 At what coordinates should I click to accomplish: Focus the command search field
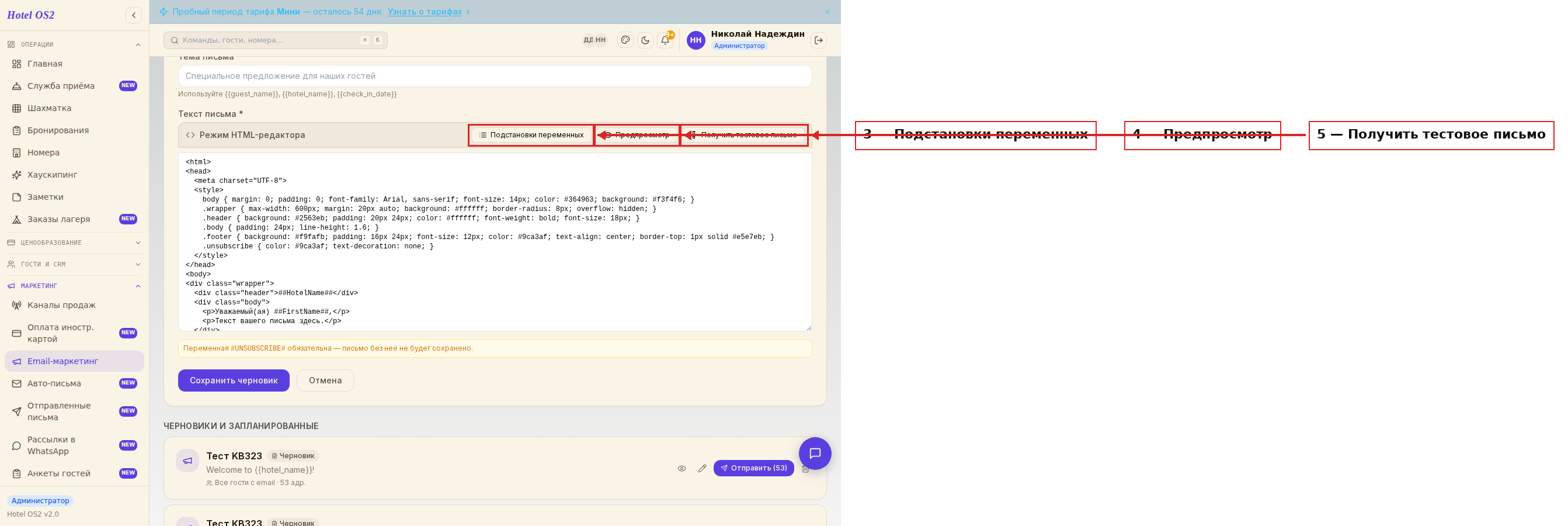point(275,40)
